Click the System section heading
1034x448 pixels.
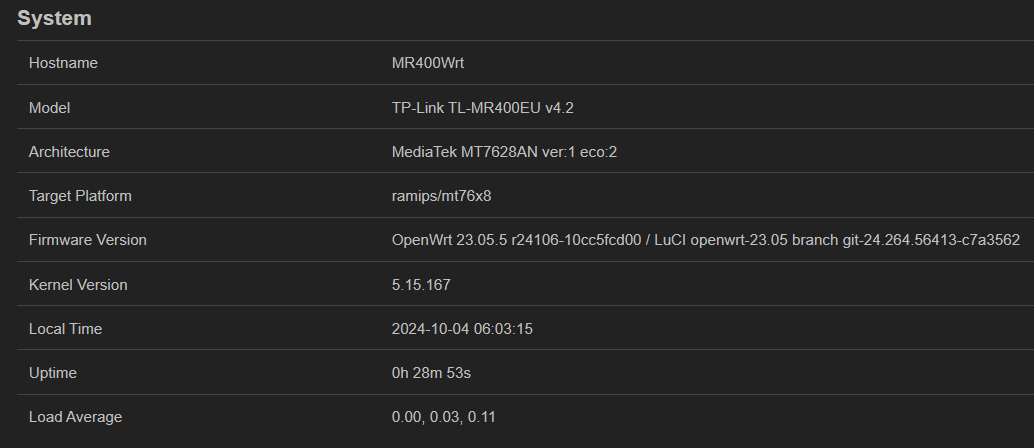pyautogui.click(x=54, y=18)
